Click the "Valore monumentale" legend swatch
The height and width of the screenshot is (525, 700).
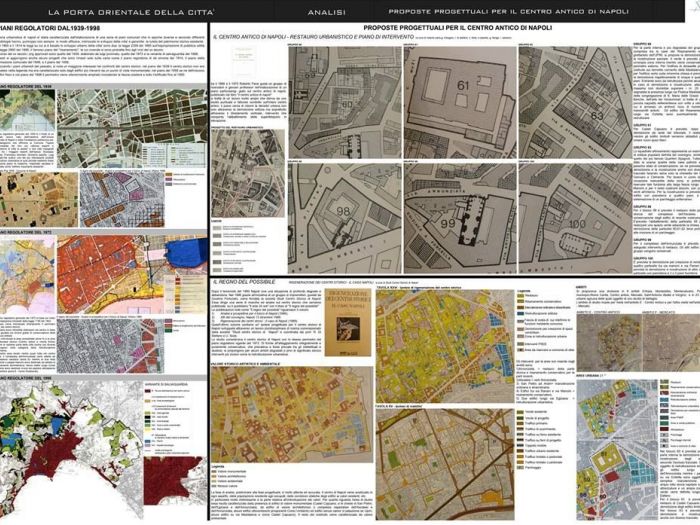pos(214,471)
